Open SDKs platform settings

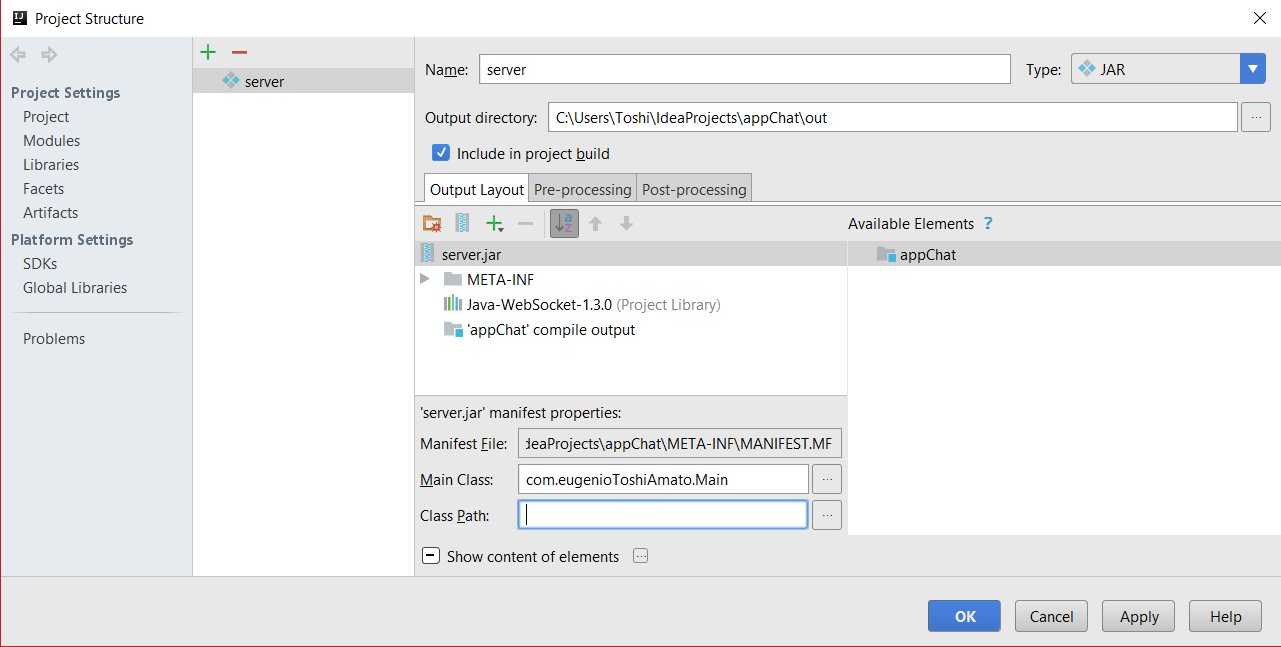pyautogui.click(x=40, y=264)
